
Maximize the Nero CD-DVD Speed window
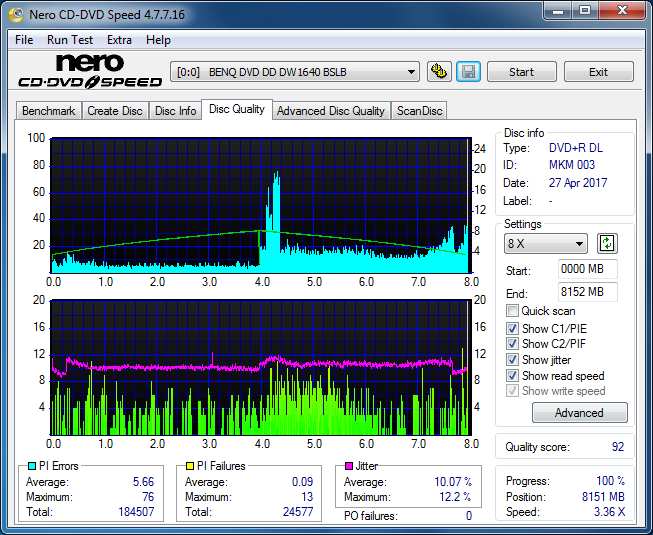click(x=584, y=11)
